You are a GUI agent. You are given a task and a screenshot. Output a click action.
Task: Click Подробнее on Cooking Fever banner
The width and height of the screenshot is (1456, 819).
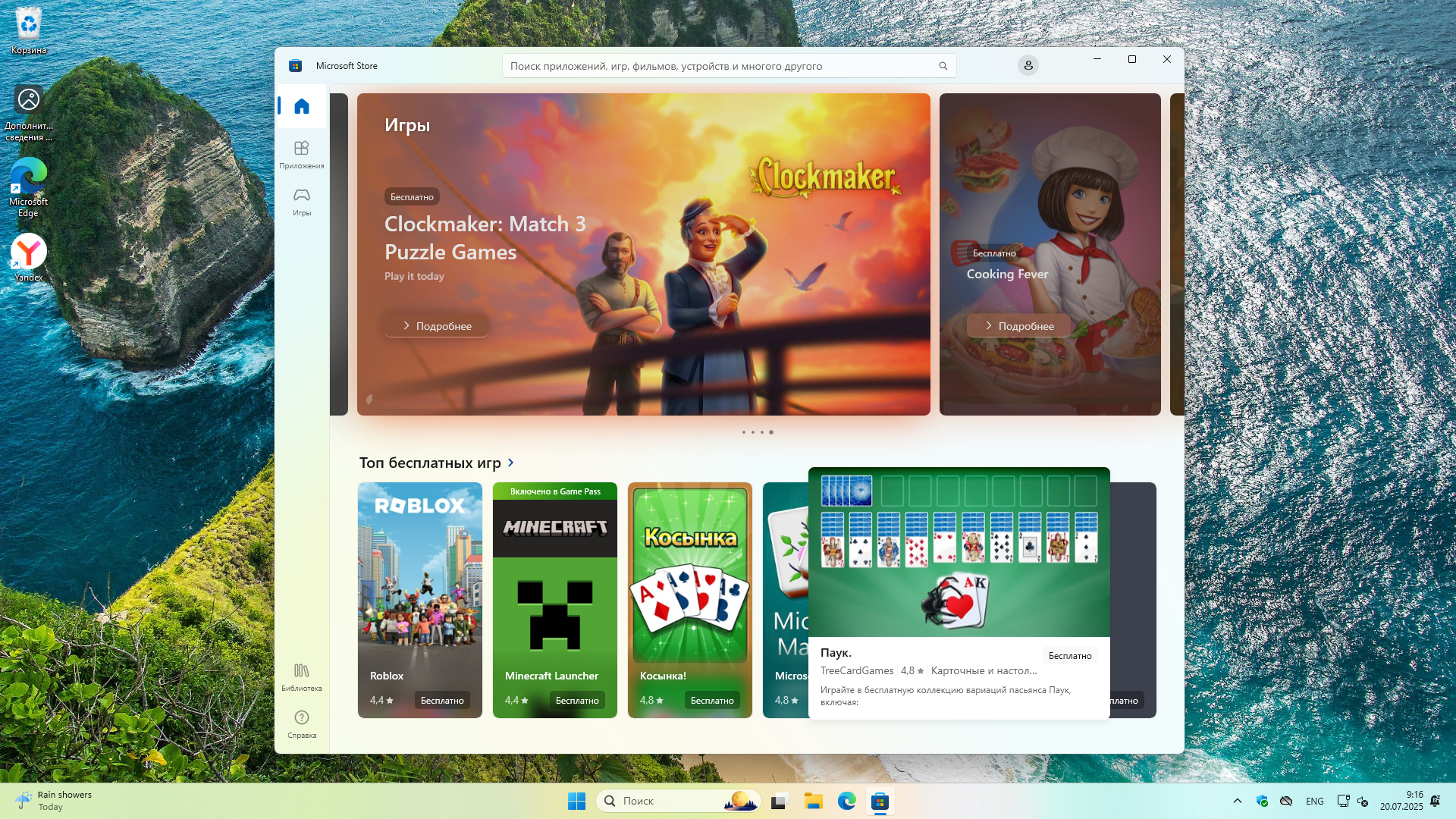(1019, 326)
